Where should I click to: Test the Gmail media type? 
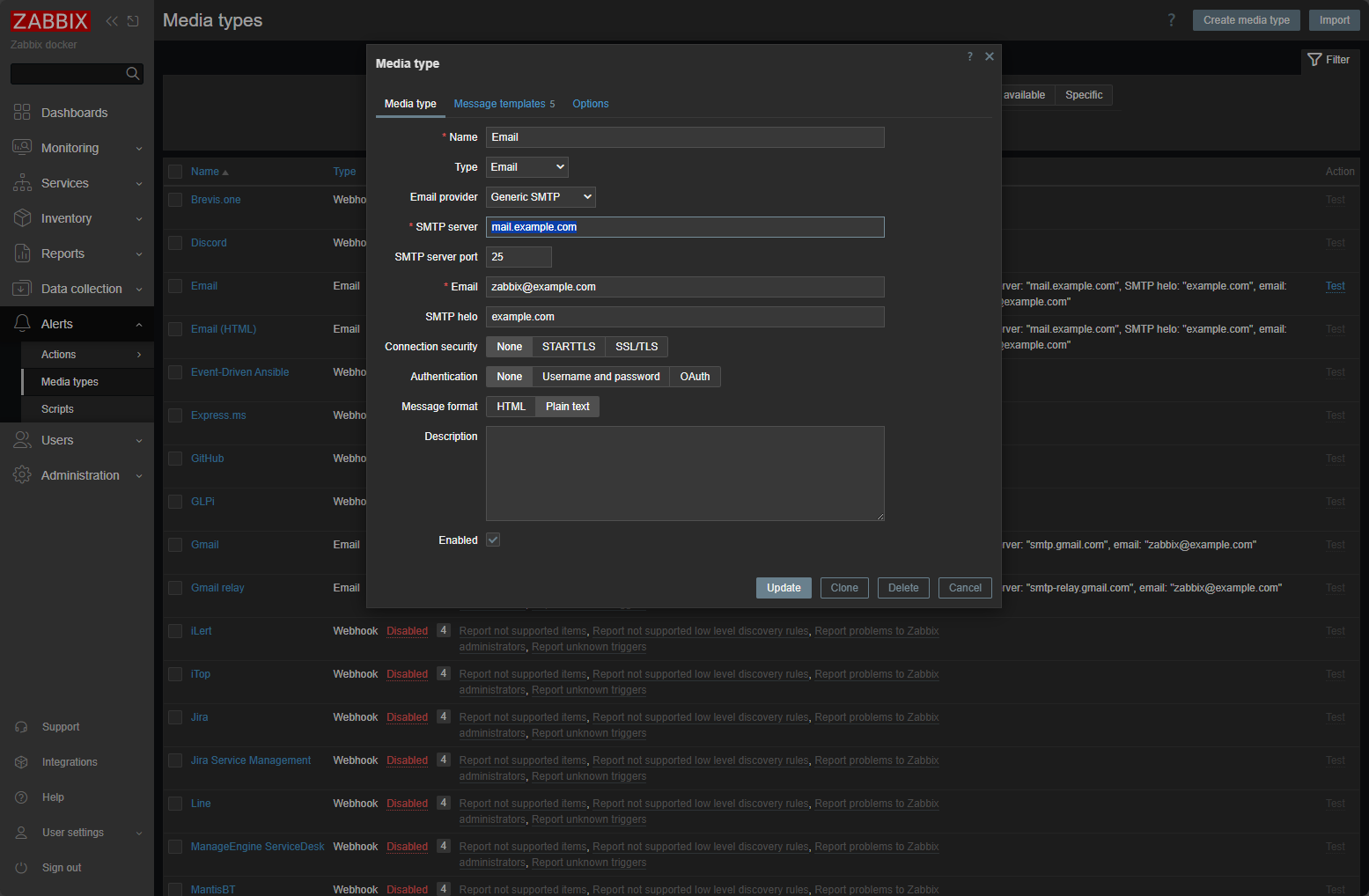pyautogui.click(x=1335, y=544)
